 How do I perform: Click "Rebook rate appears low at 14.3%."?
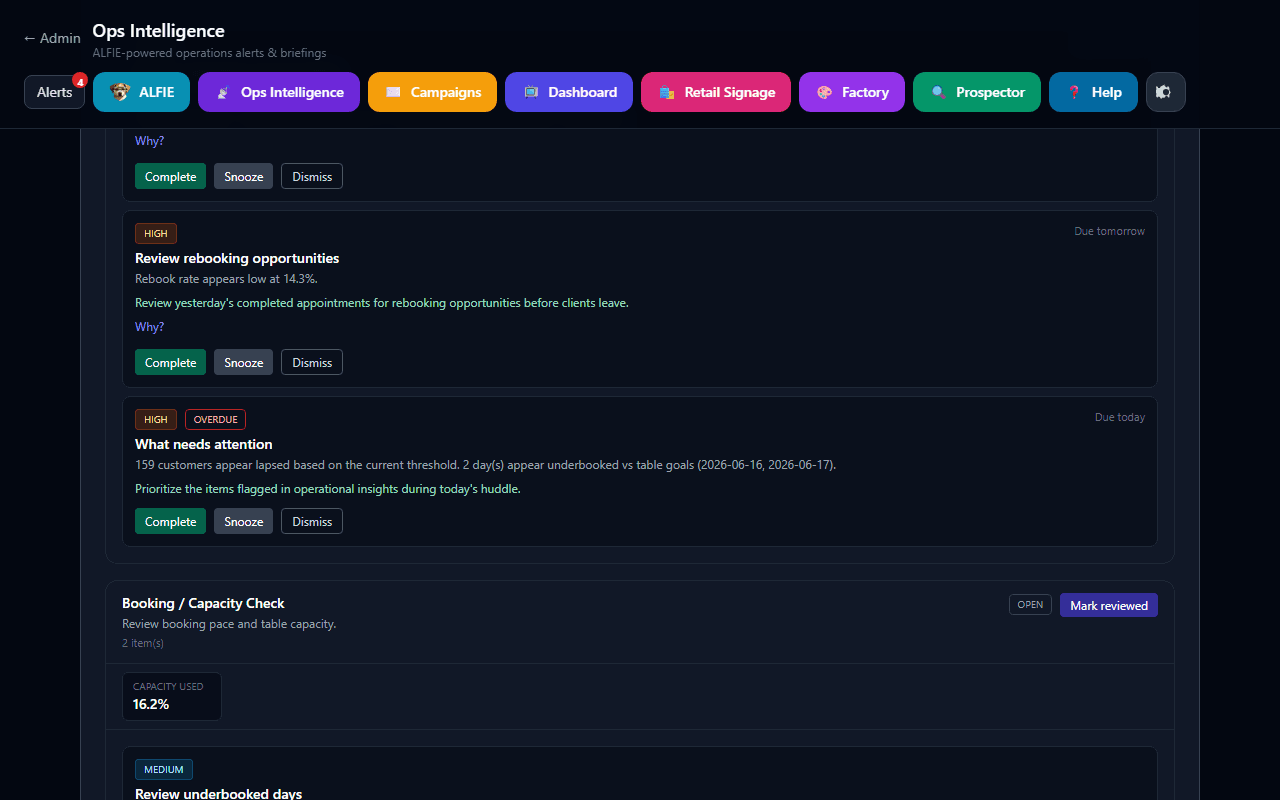pyautogui.click(x=226, y=279)
